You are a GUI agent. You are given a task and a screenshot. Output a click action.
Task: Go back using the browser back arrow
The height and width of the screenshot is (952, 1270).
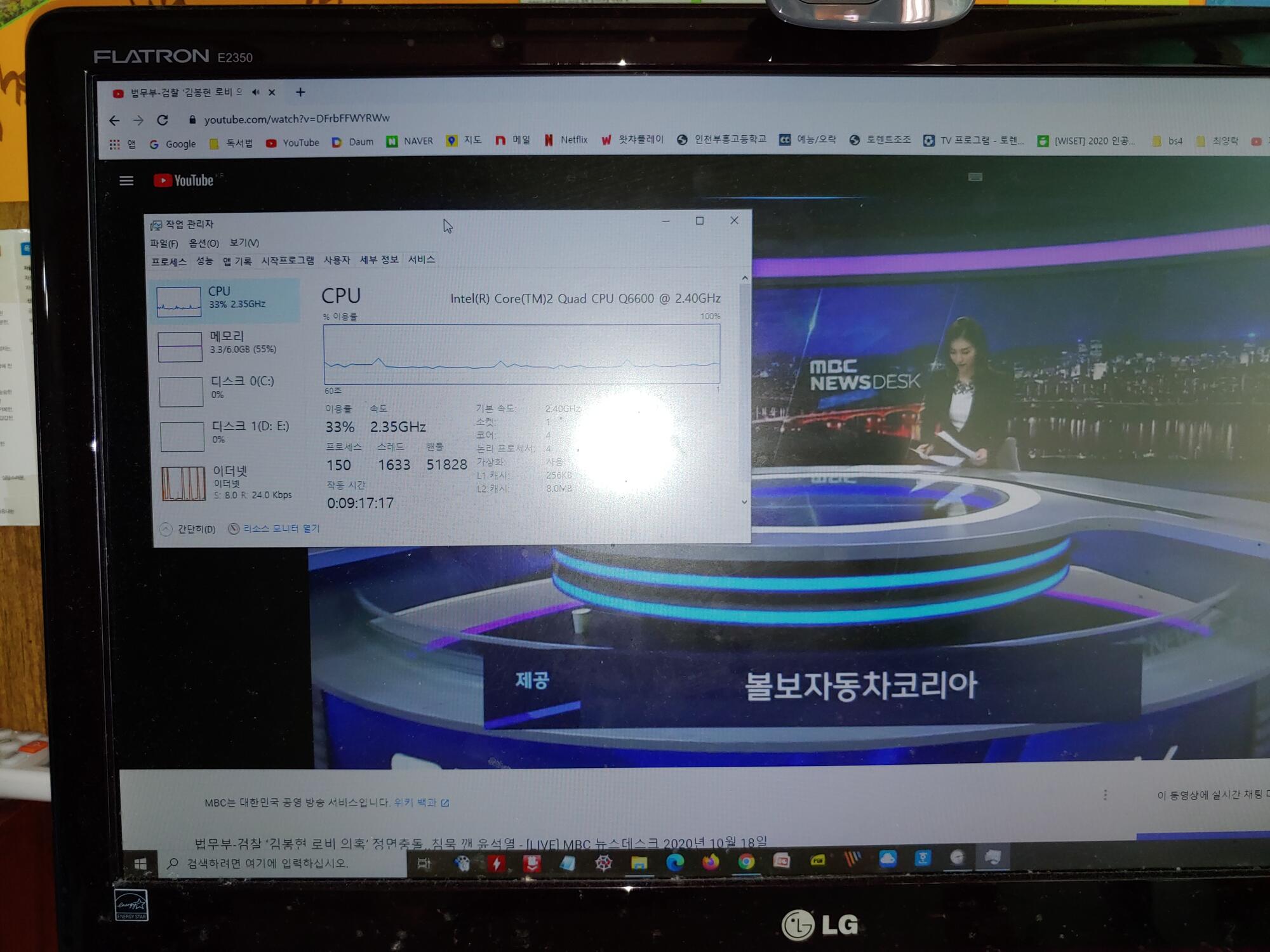coord(114,121)
